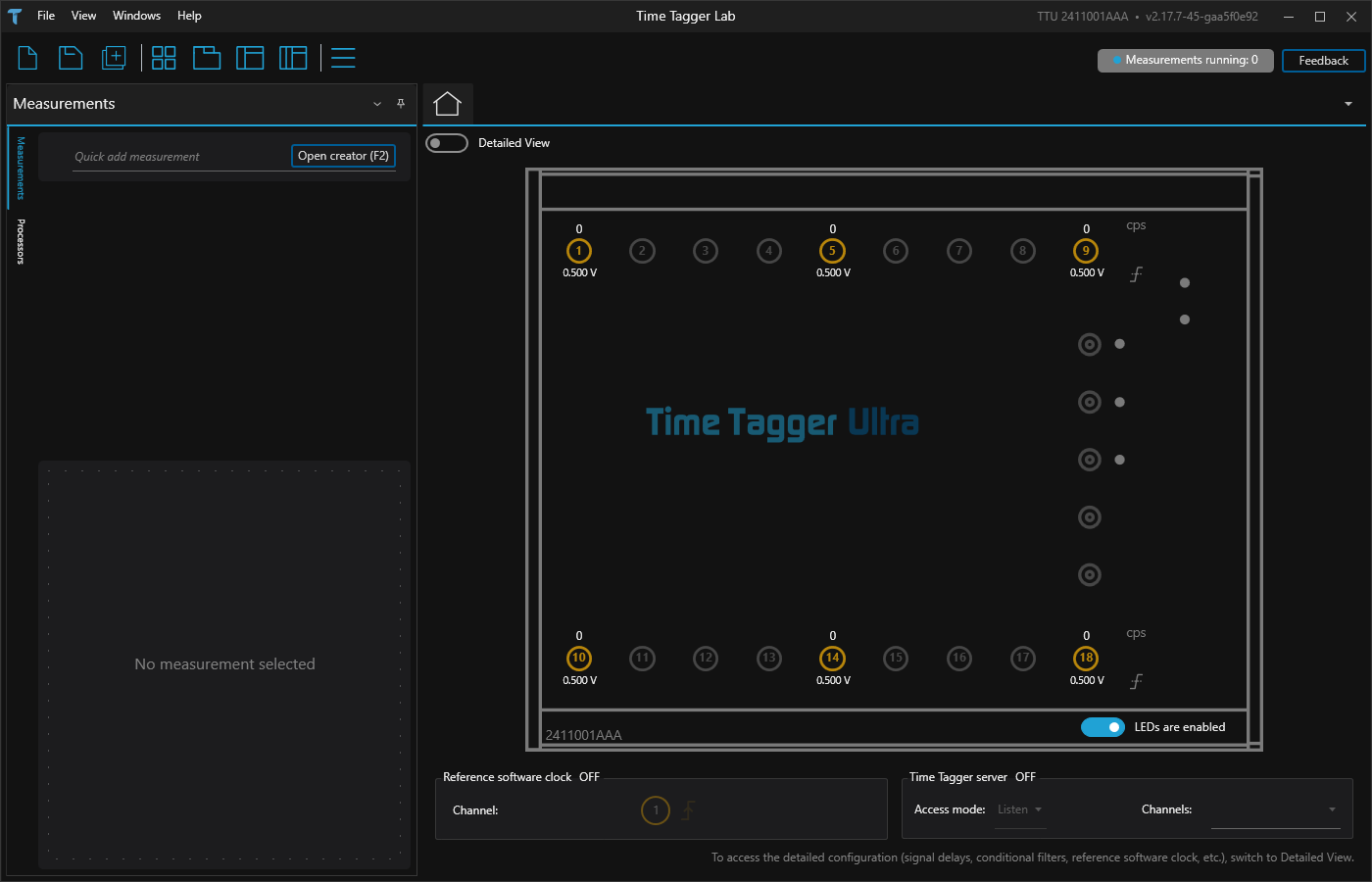Click input channel 16 circle

959,658
